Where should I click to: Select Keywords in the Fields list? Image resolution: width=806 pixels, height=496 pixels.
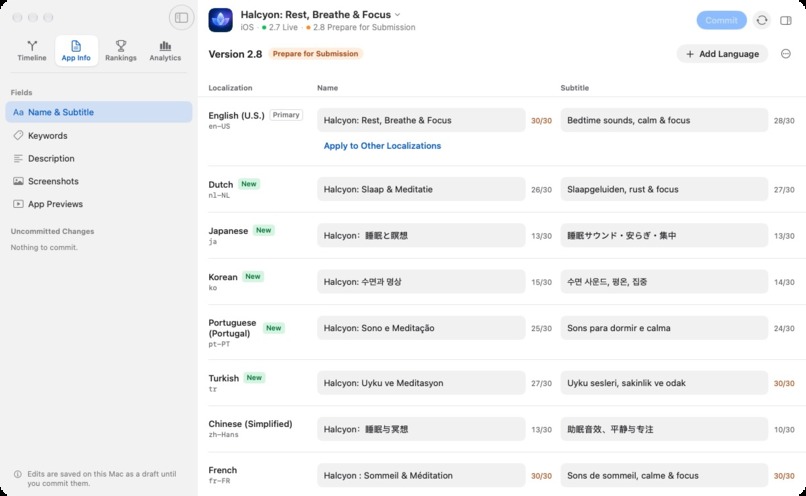[x=99, y=136]
